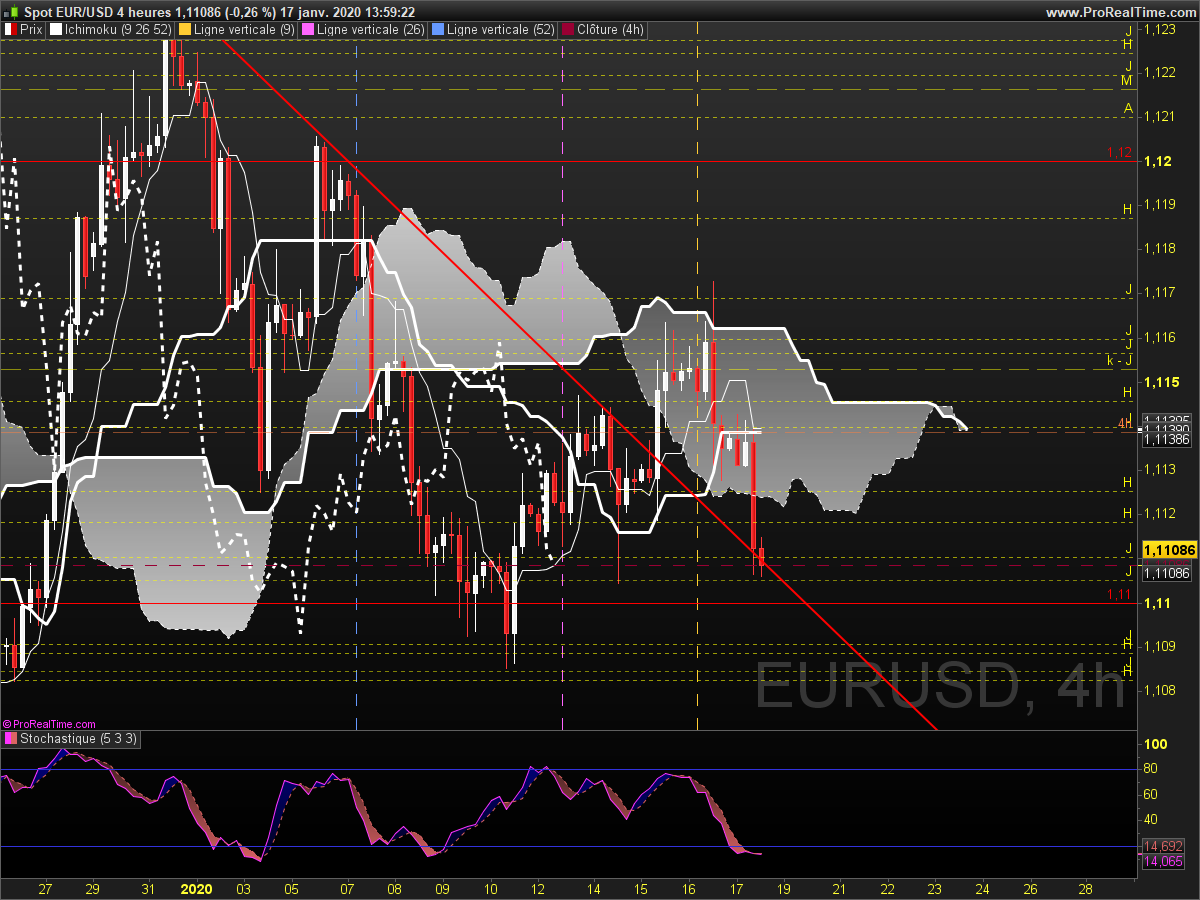Click the ProRealTime.com logo at chart bottom-left

pyautogui.click(x=50, y=723)
